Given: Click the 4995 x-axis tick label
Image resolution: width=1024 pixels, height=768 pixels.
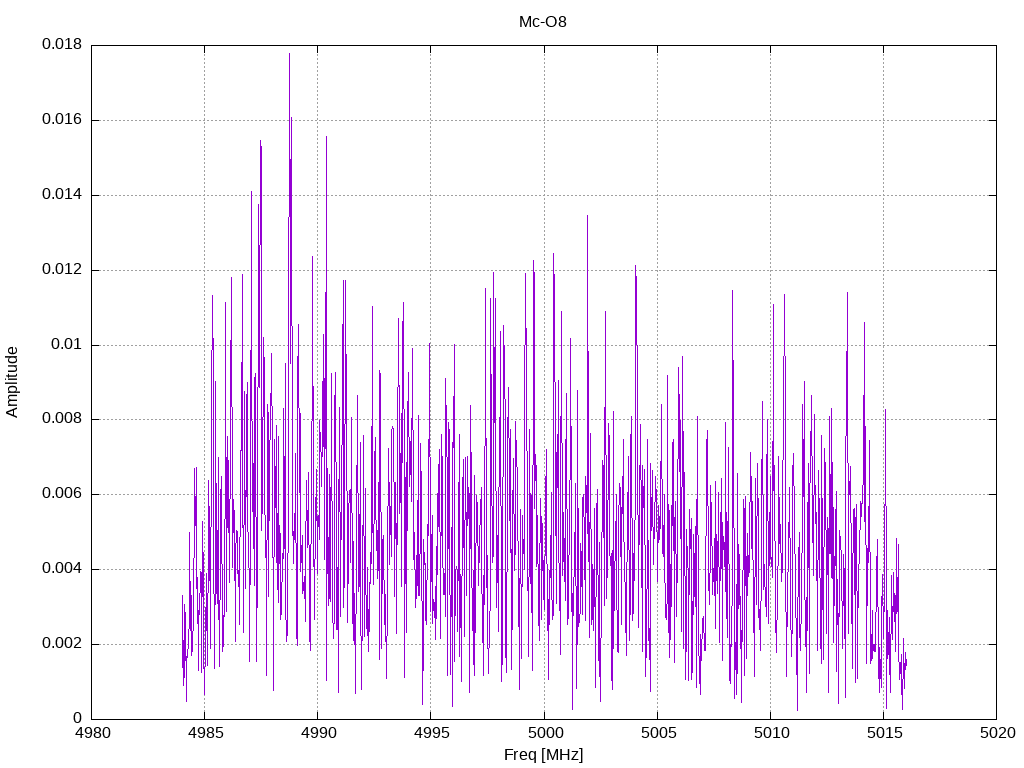Looking at the screenshot, I should pyautogui.click(x=431, y=733).
